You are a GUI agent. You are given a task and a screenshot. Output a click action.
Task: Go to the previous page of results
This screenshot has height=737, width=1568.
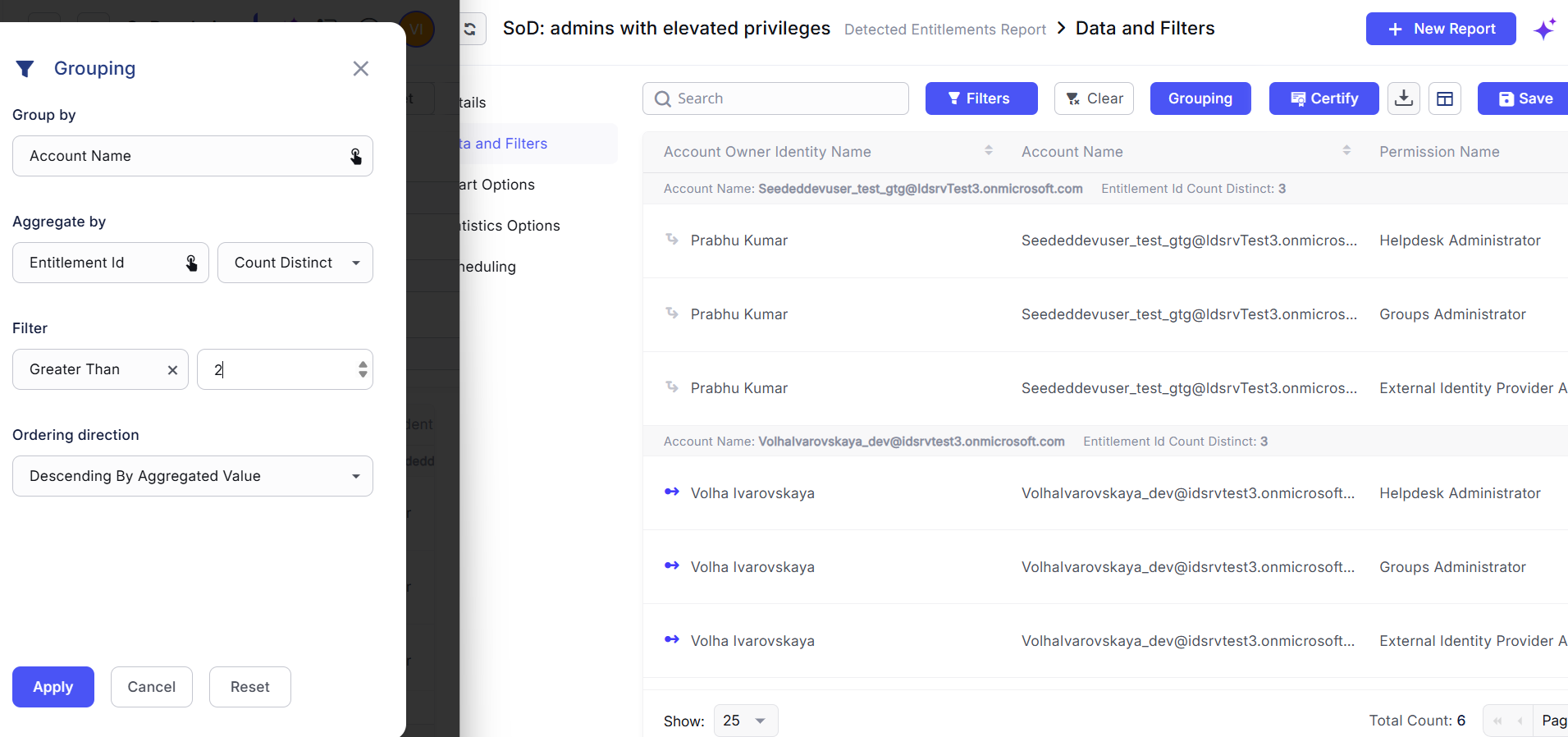pyautogui.click(x=1520, y=721)
